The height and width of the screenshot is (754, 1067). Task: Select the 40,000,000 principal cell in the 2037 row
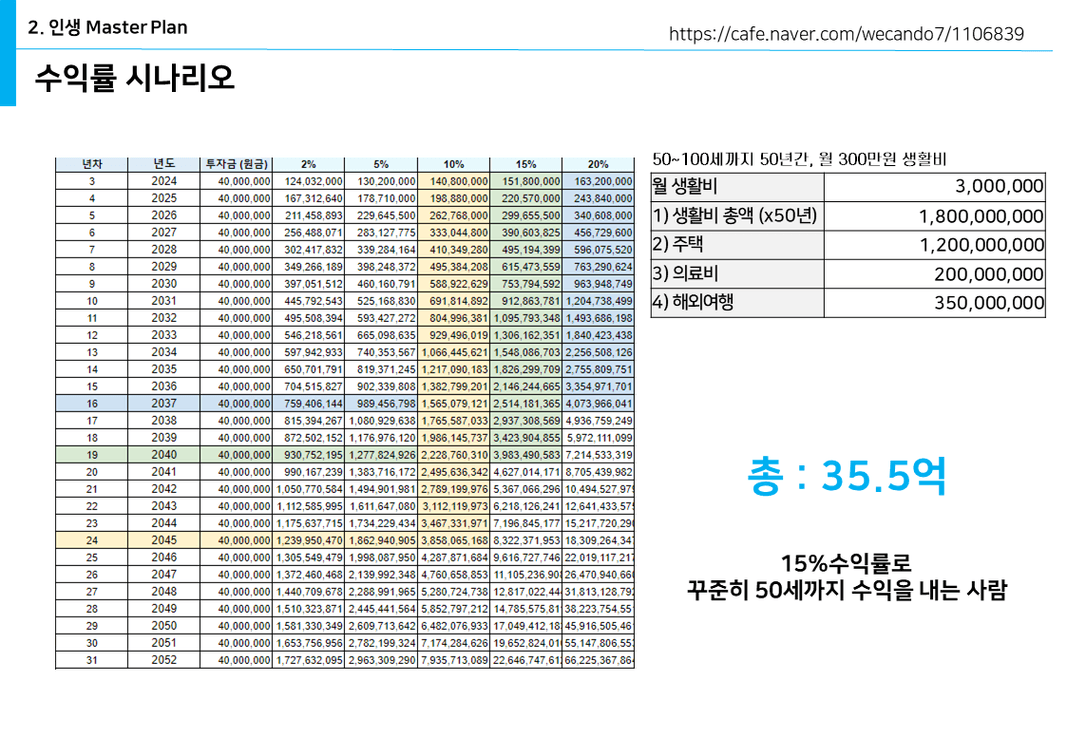coord(237,404)
